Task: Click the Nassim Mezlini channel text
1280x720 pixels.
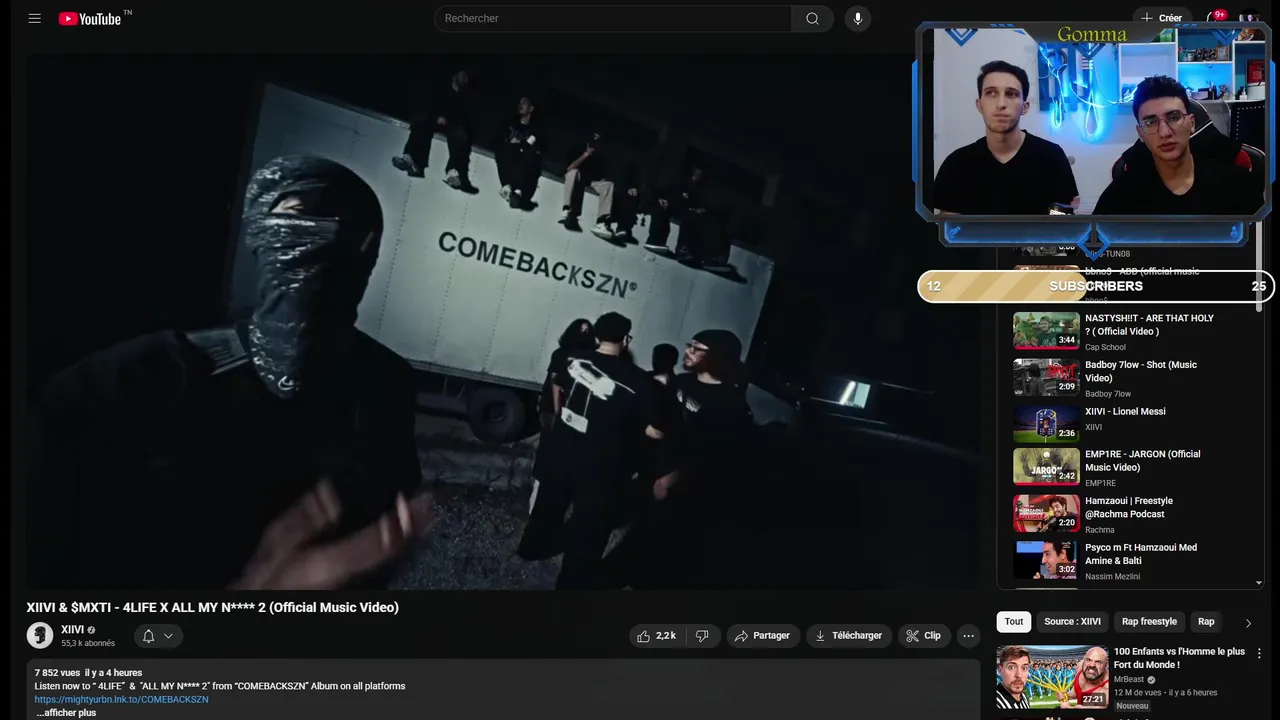Action: click(x=1113, y=577)
